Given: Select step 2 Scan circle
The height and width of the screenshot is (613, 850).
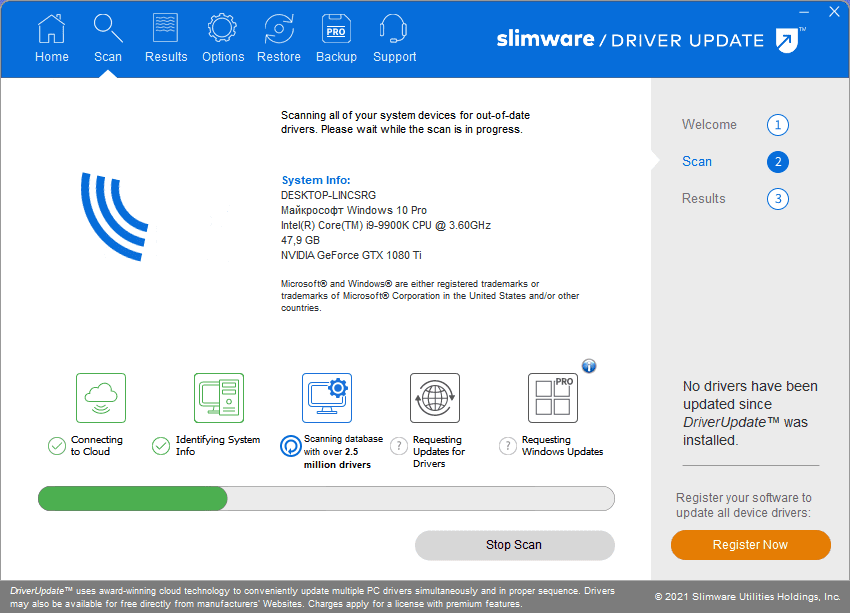Looking at the screenshot, I should 777,162.
